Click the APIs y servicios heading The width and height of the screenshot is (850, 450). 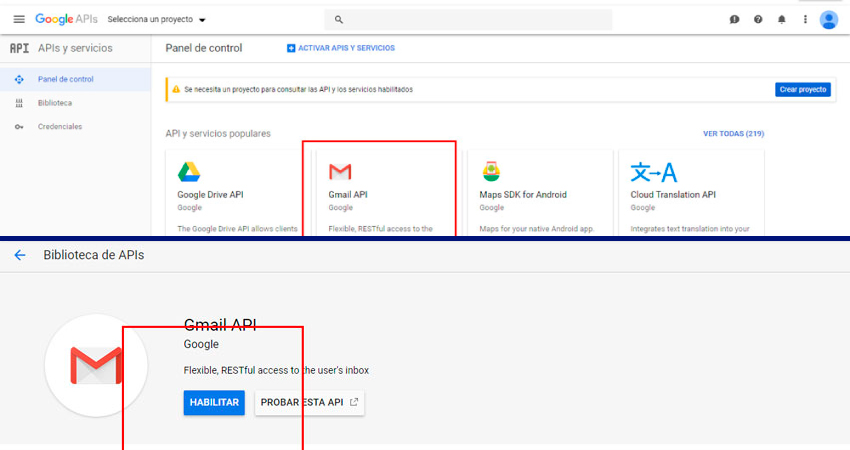[x=75, y=48]
